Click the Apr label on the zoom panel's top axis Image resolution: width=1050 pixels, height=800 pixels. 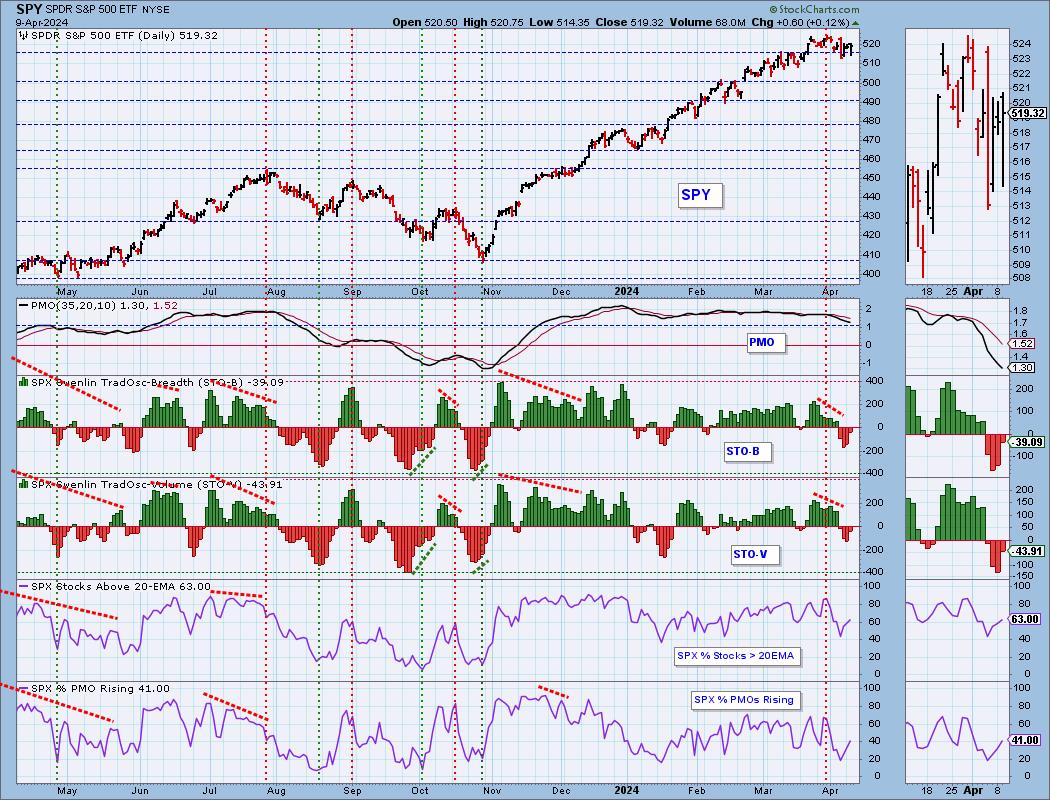973,291
